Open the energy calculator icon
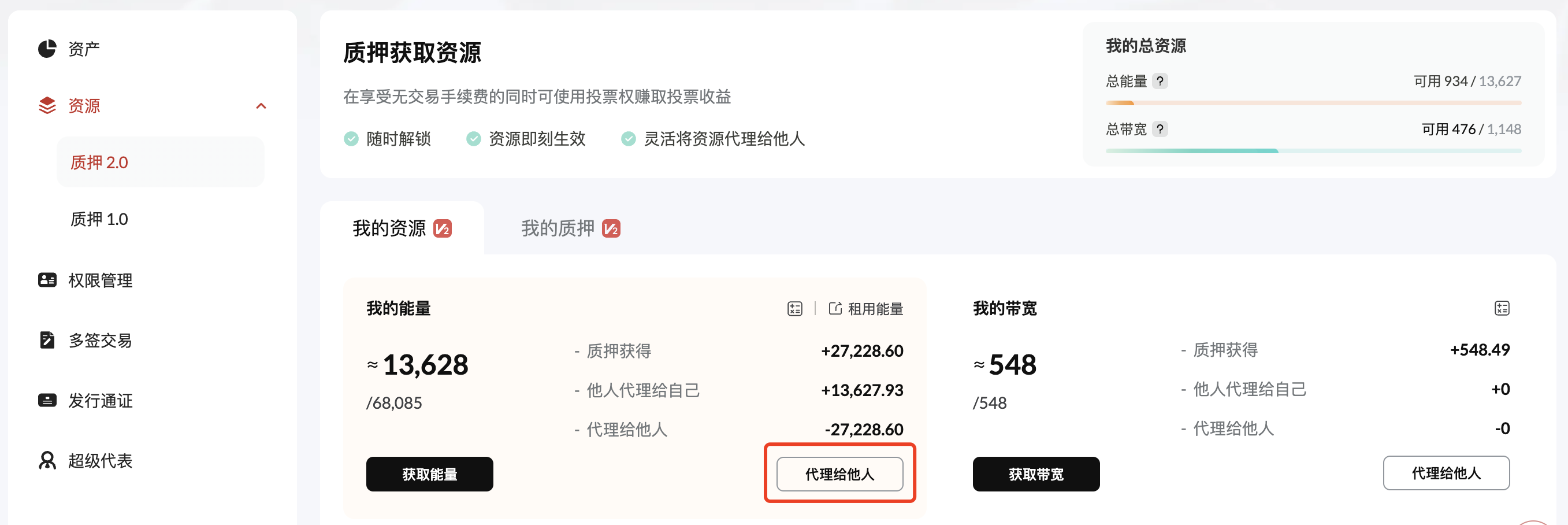Screen dimensions: 1568x525 pos(794,309)
